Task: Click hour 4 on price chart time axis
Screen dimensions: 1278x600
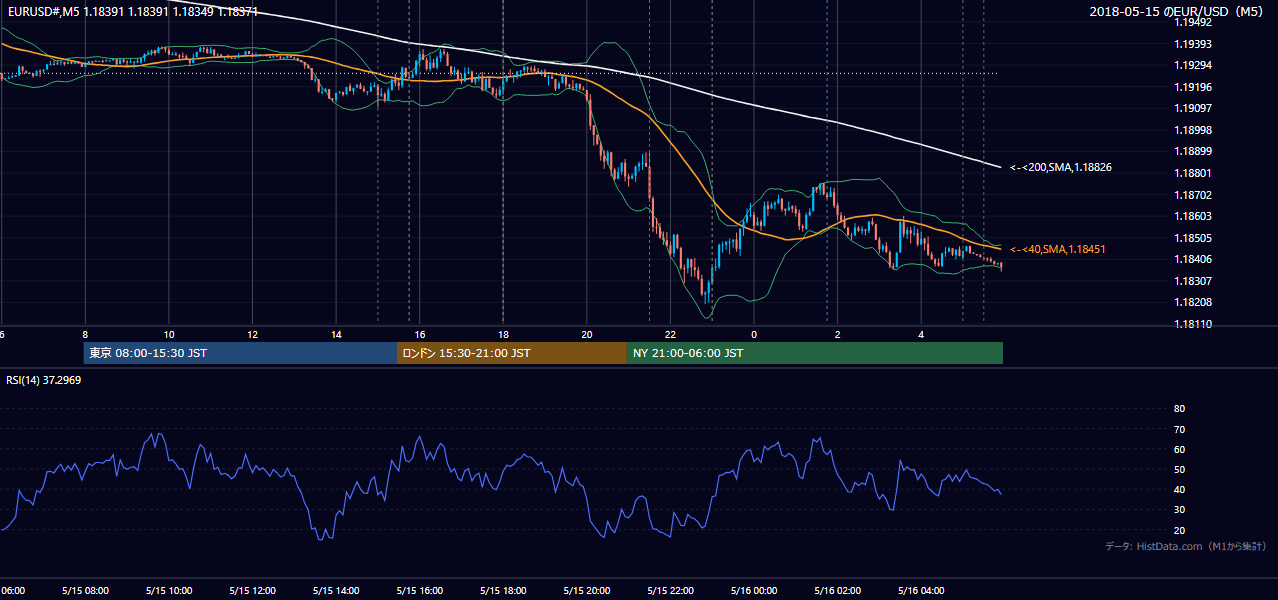Action: point(922,334)
